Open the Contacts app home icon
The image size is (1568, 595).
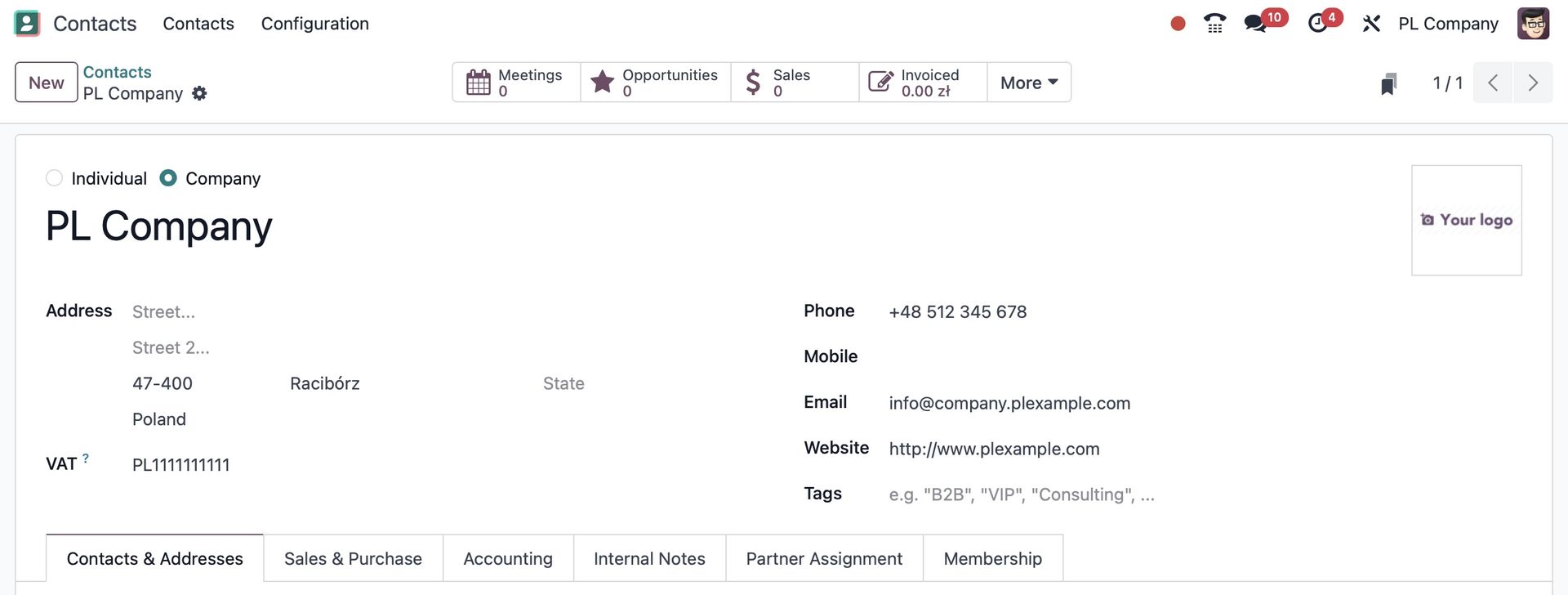(x=27, y=24)
